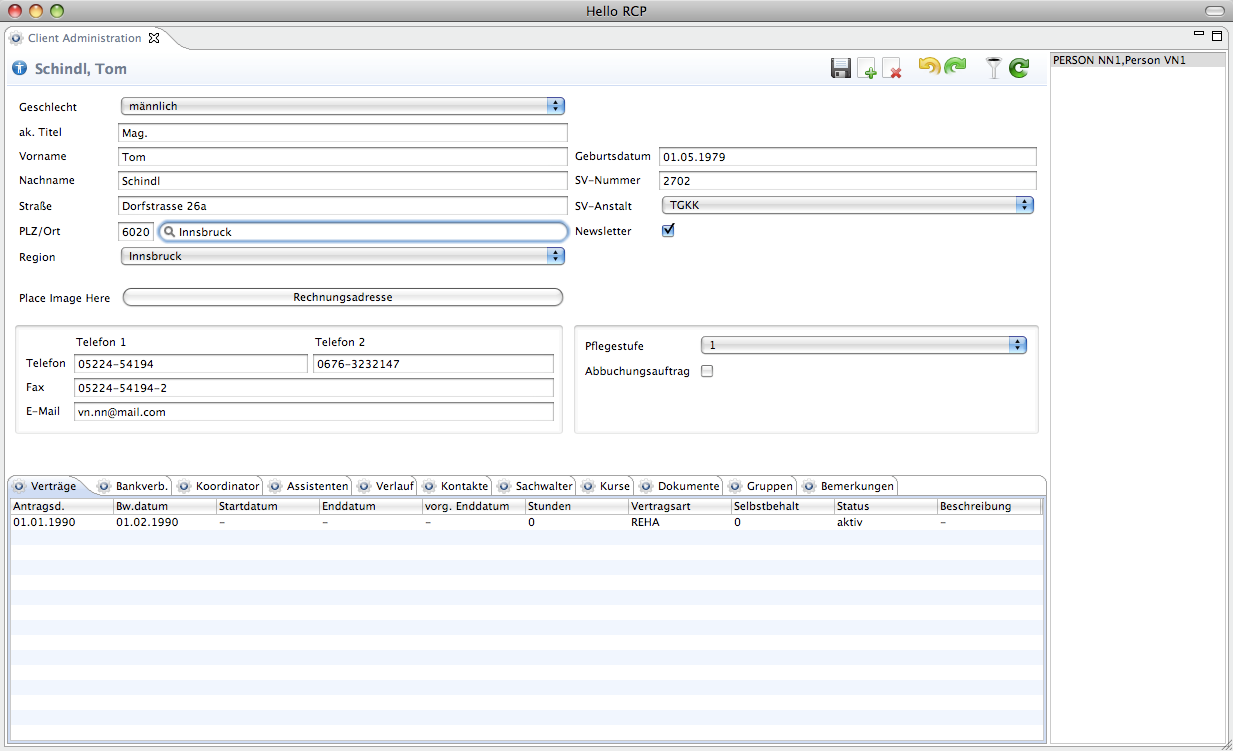Select the Gruppen tab
1233x751 pixels.
(761, 486)
